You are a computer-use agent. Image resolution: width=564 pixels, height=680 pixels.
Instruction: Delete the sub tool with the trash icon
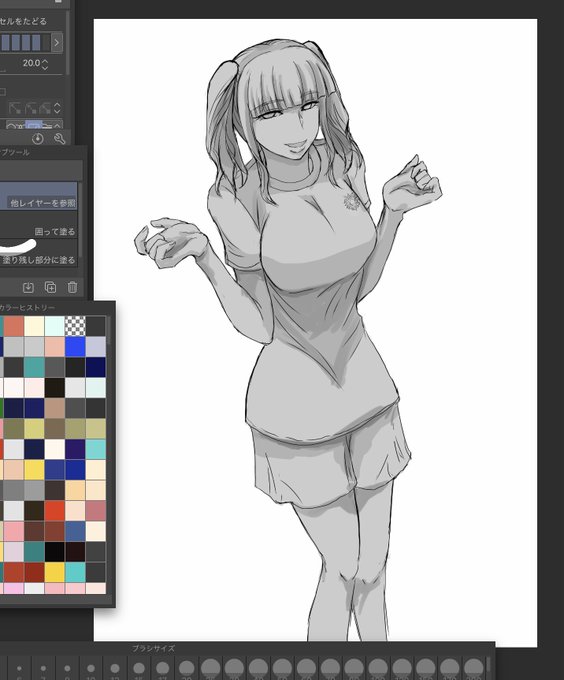pyautogui.click(x=72, y=287)
